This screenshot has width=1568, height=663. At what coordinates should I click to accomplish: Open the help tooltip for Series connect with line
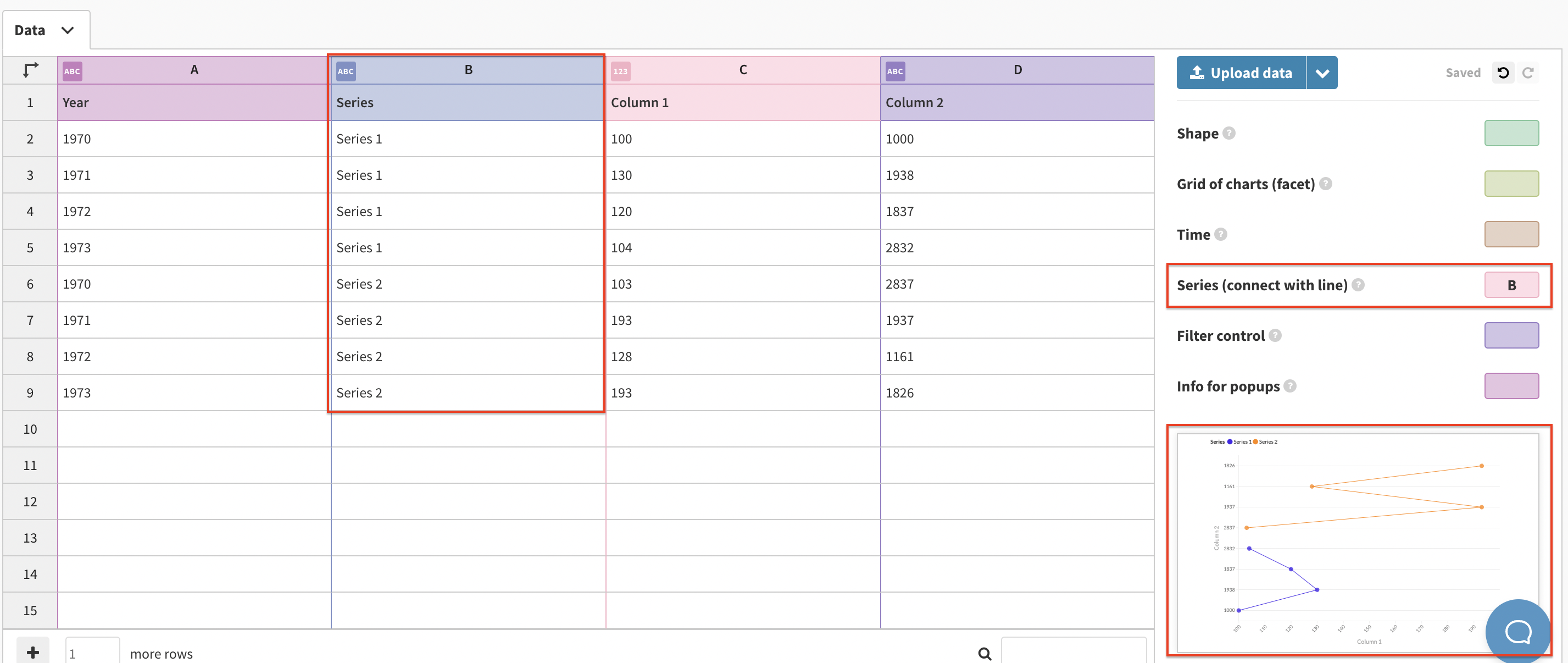pyautogui.click(x=1359, y=284)
